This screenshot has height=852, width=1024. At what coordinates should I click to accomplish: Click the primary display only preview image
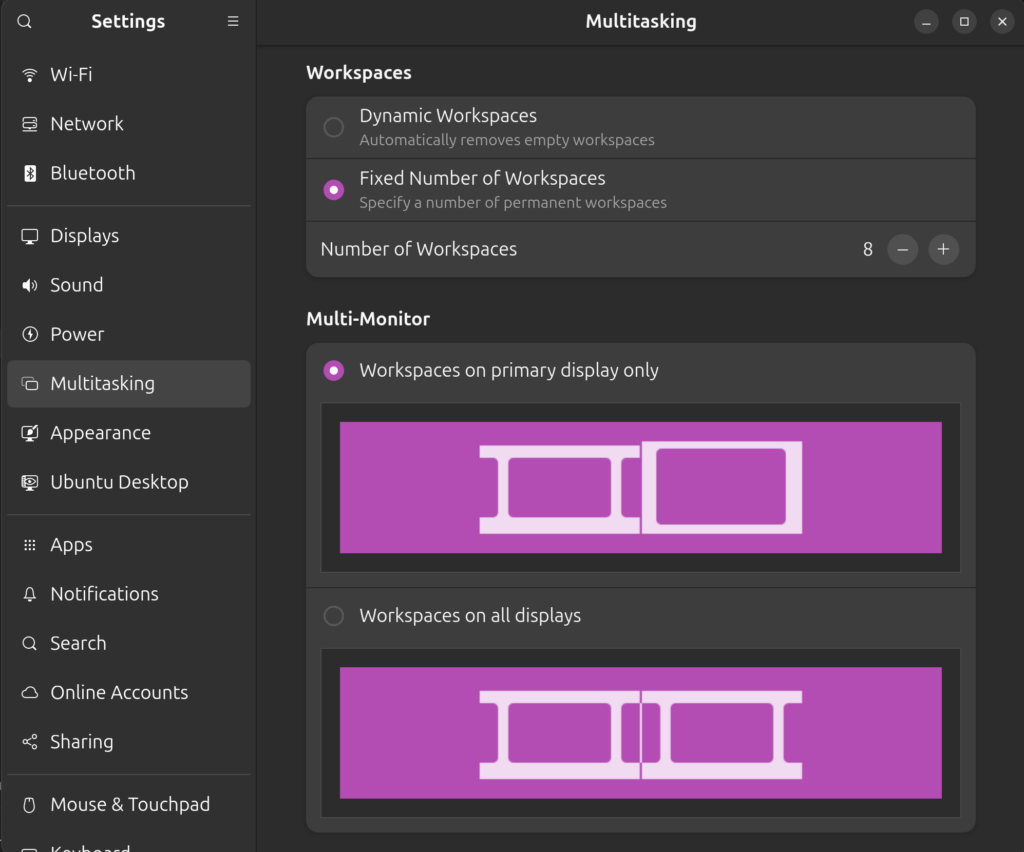tap(640, 487)
